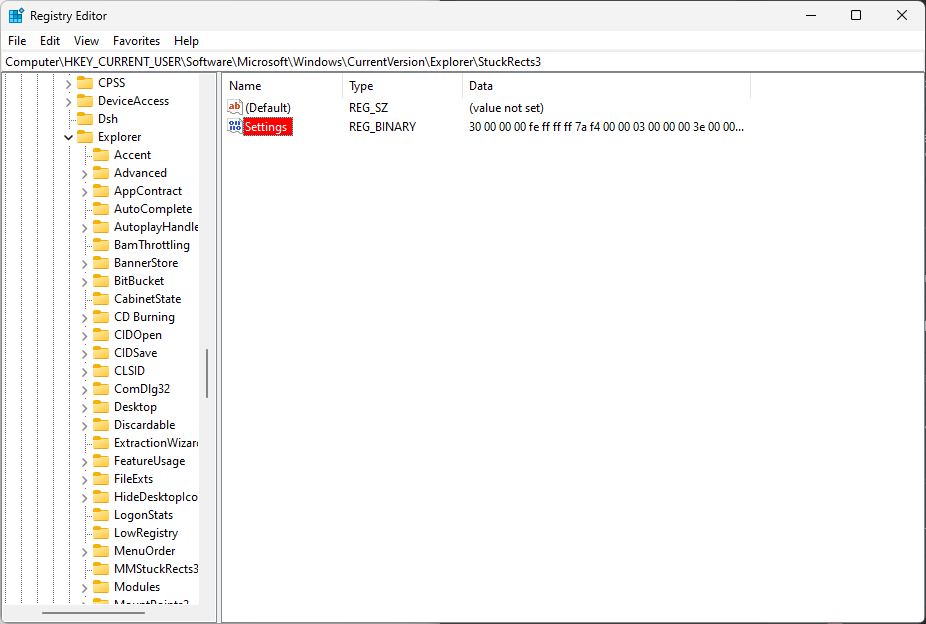Click the FeatureUsage folder icon

(101, 460)
